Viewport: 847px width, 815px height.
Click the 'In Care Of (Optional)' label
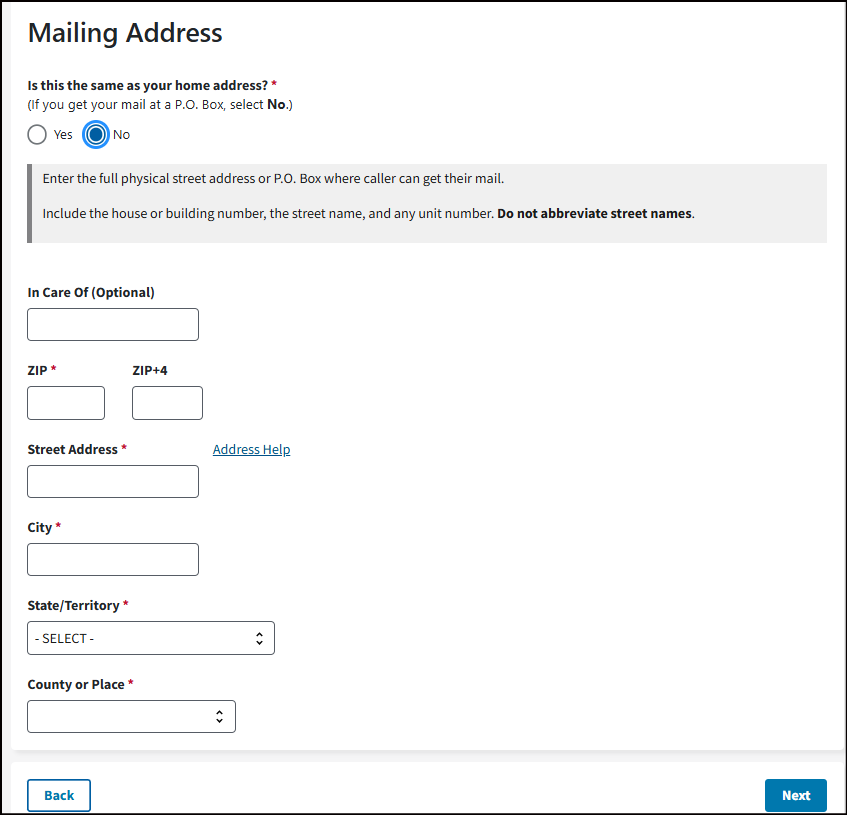tap(91, 292)
